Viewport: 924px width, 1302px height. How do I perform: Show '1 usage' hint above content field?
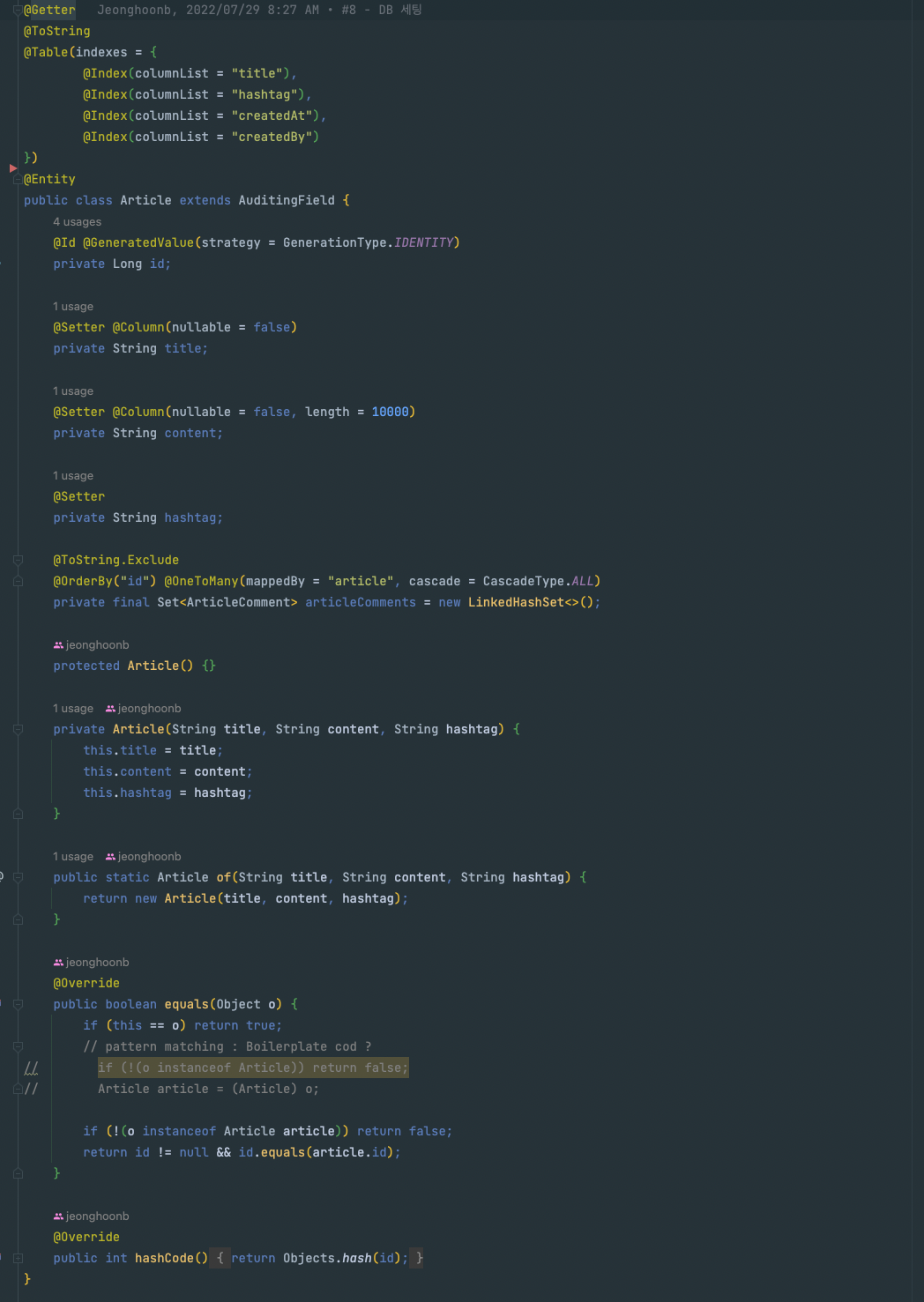(73, 391)
